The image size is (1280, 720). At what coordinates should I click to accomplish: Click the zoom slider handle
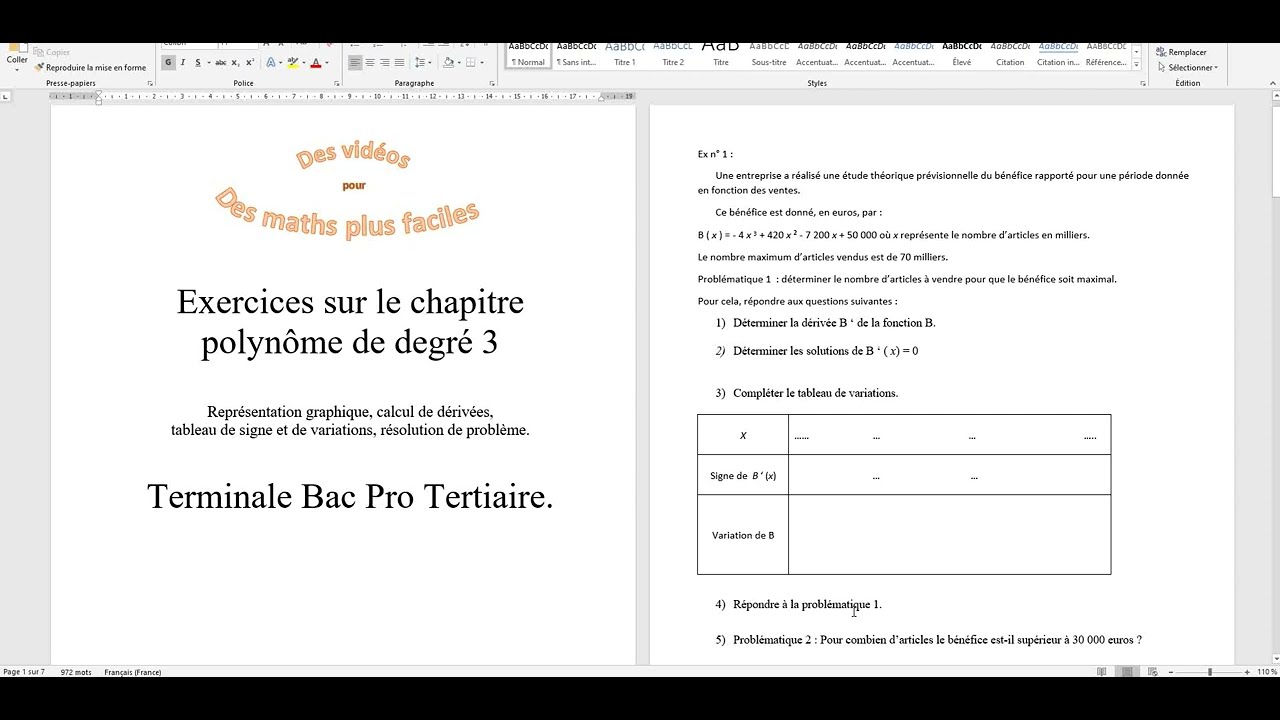pyautogui.click(x=1210, y=672)
